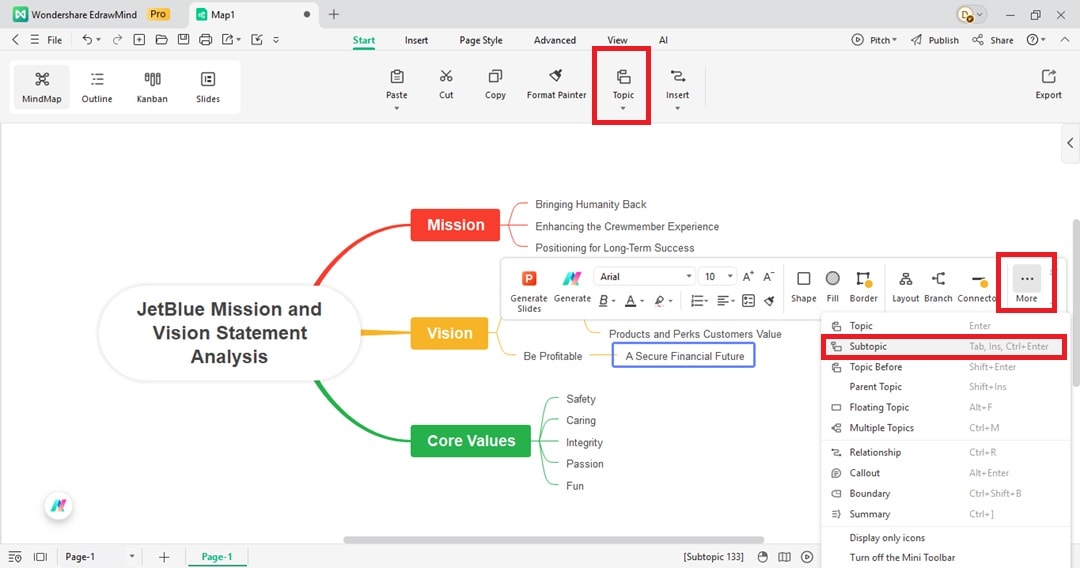This screenshot has width=1080, height=568.
Task: Collapse the ribbon with up chevron
Action: pos(1065,40)
